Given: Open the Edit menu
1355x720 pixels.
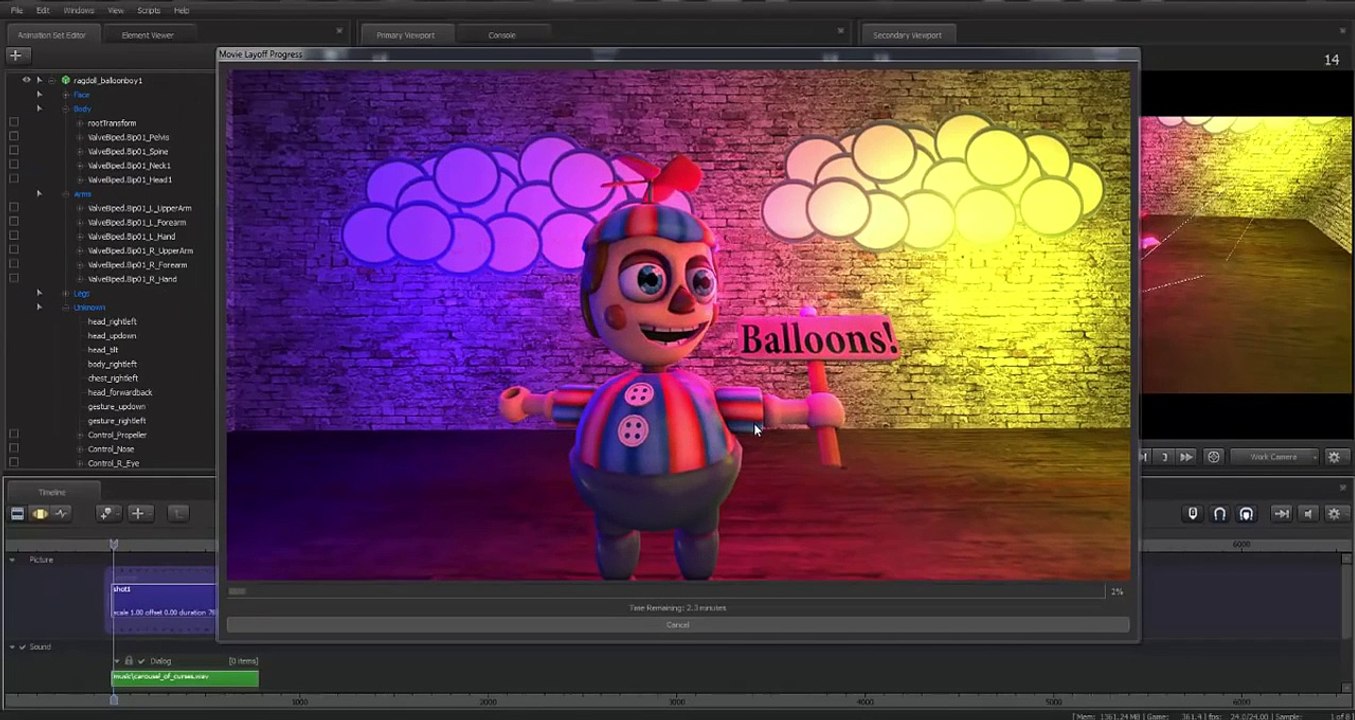Looking at the screenshot, I should coord(43,10).
